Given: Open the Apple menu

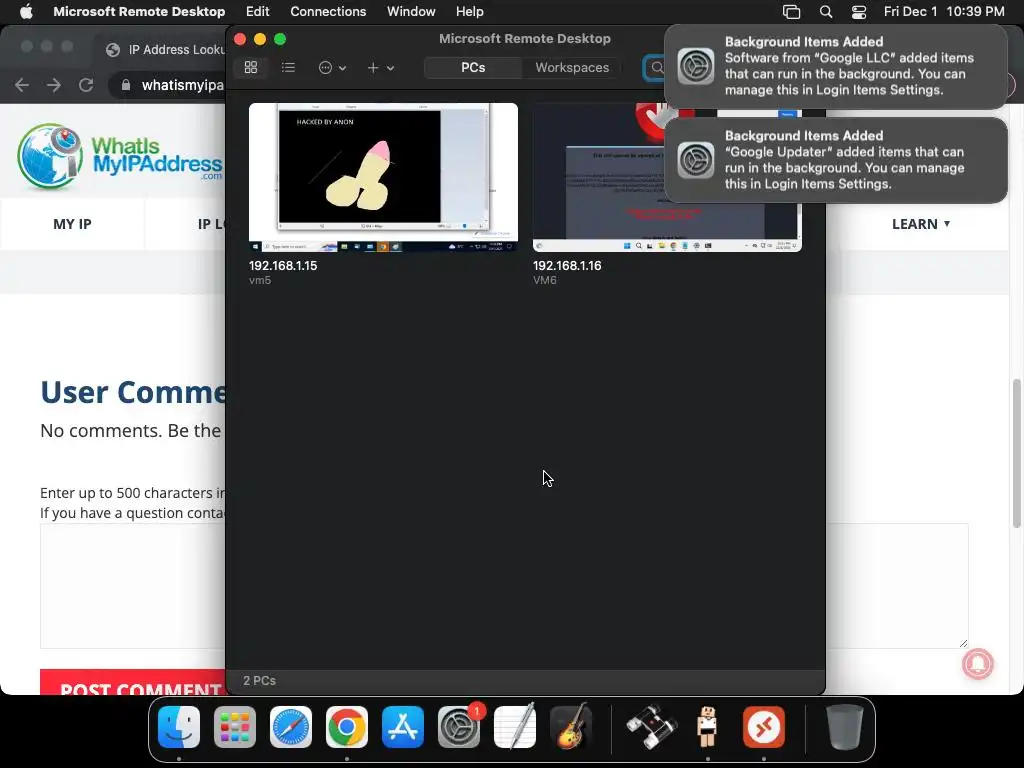Looking at the screenshot, I should tap(26, 11).
